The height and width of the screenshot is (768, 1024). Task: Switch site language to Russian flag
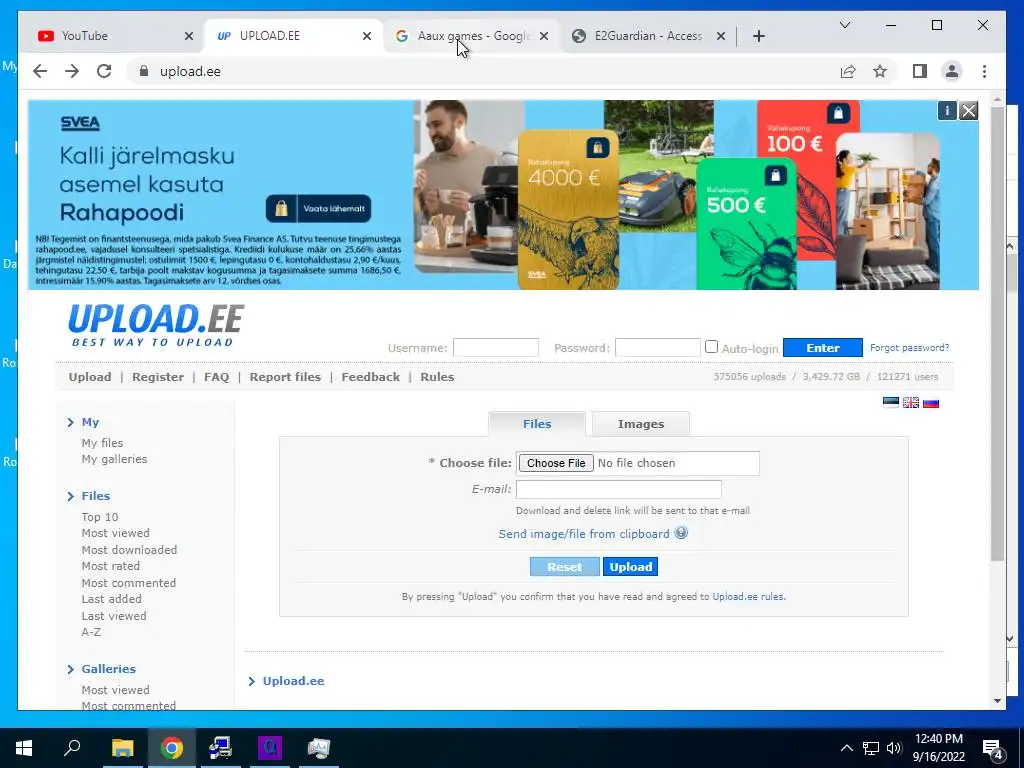(x=931, y=402)
